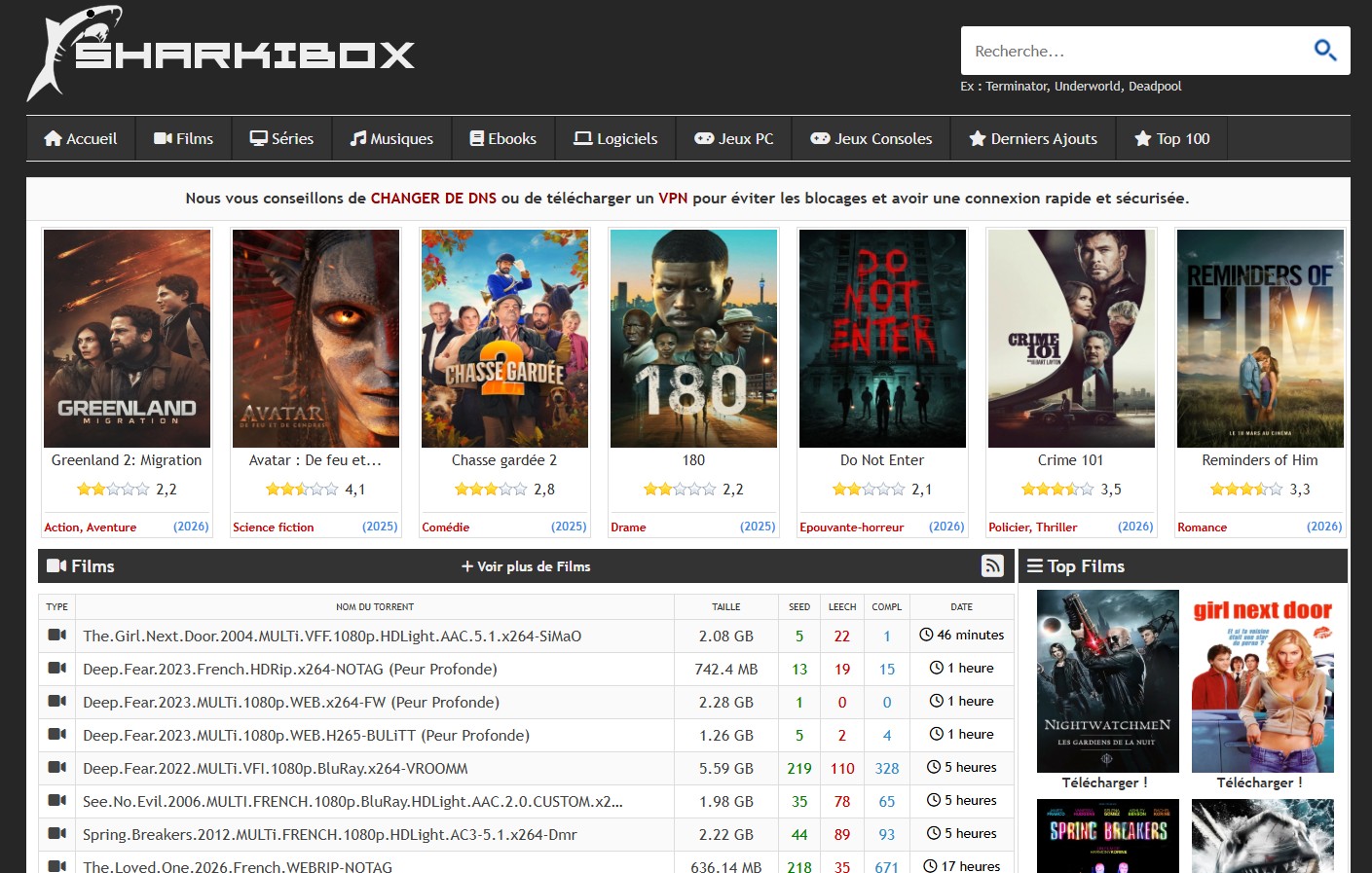Click the Avatar : De feu poster
The height and width of the screenshot is (873, 1372).
[315, 339]
